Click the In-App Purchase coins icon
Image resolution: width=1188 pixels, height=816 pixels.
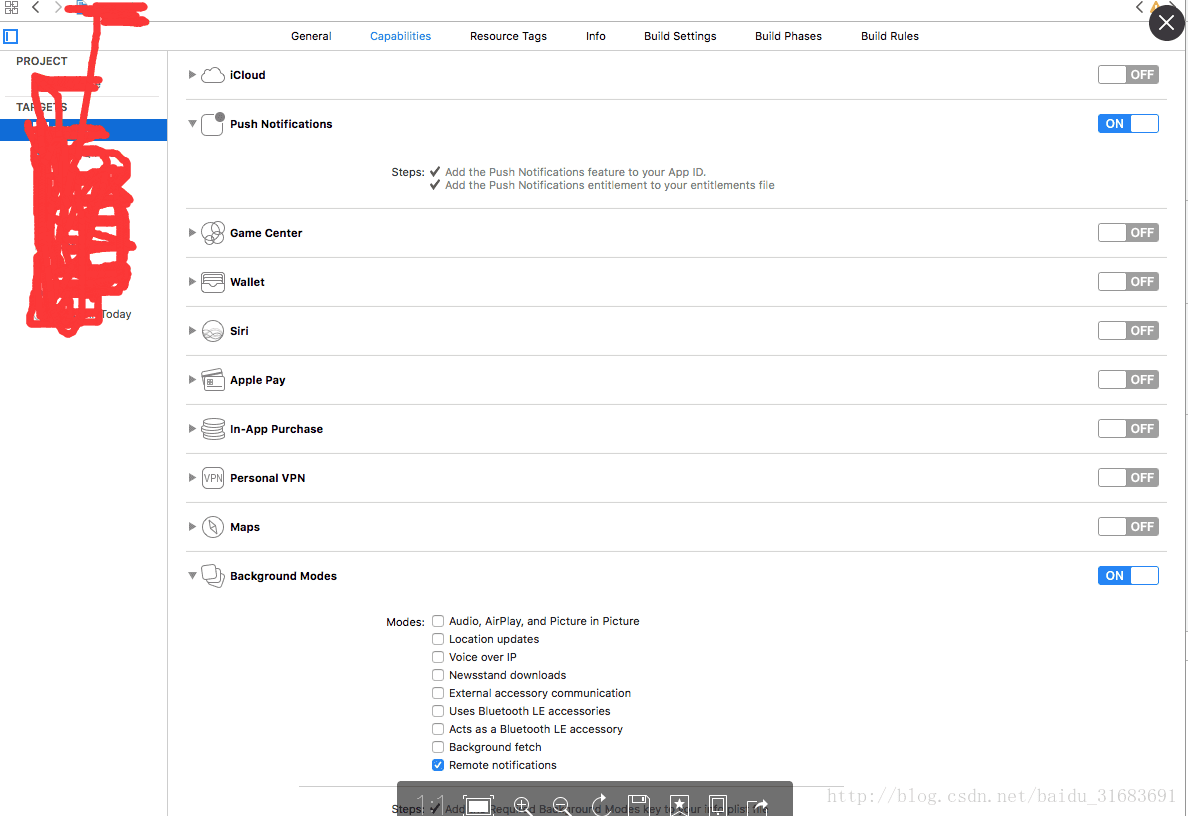pyautogui.click(x=213, y=429)
